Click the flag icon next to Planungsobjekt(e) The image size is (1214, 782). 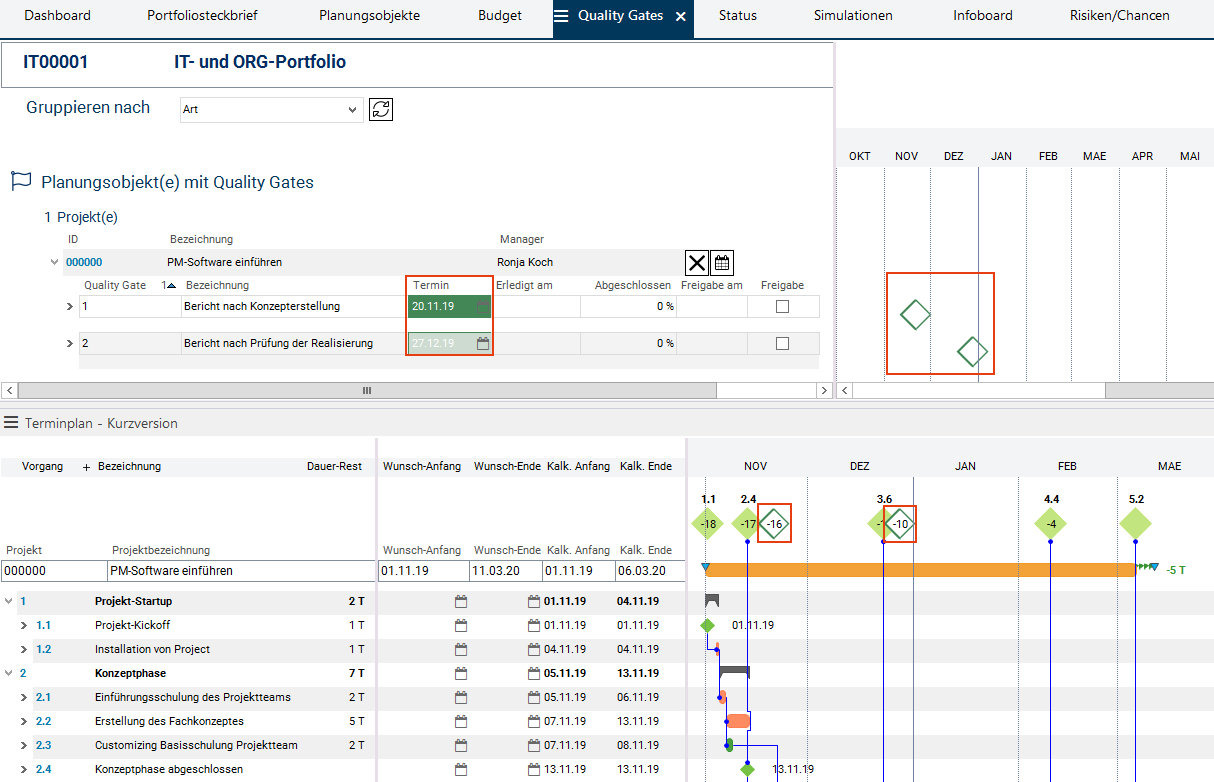pos(21,182)
